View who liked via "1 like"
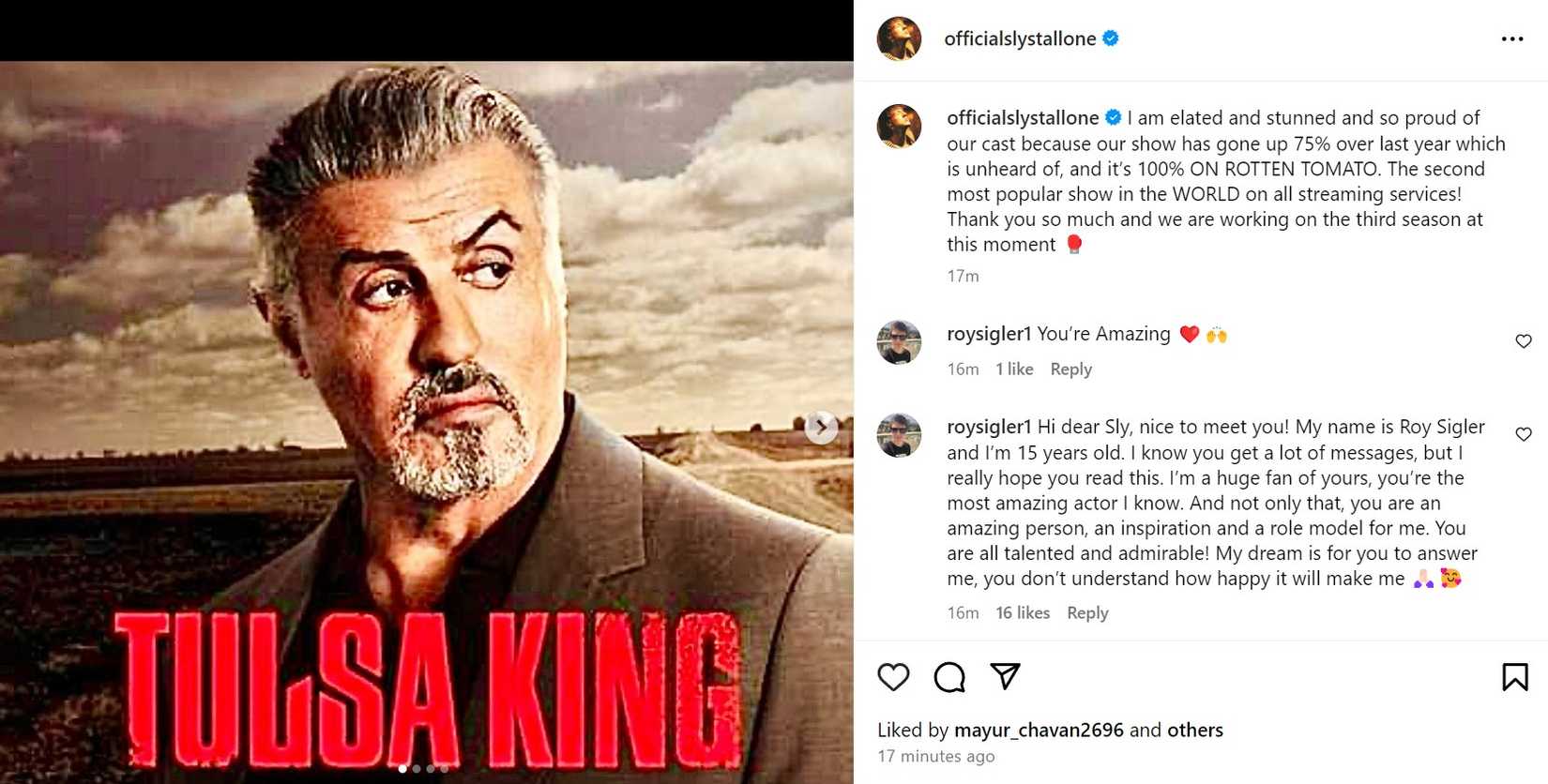This screenshot has height=784, width=1548. pos(1014,369)
